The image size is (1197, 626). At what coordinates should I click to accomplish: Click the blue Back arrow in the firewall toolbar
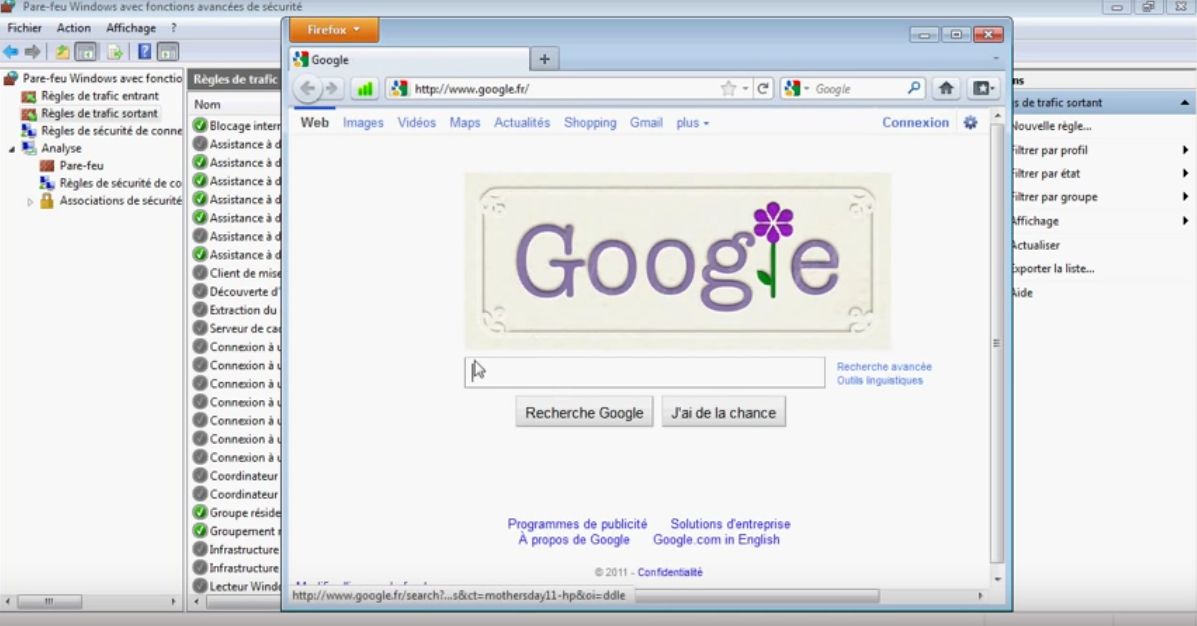coord(11,52)
